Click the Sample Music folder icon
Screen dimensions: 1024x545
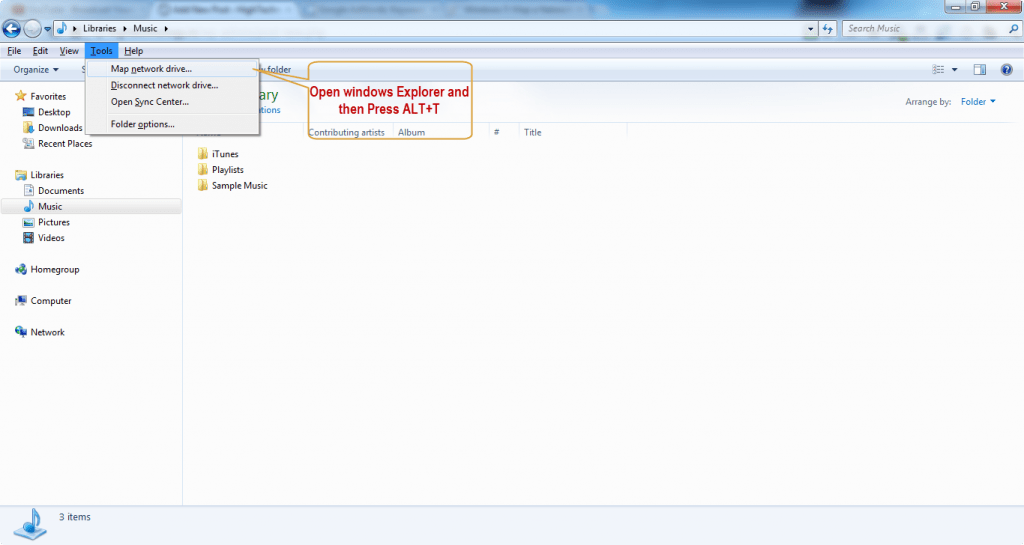point(202,185)
